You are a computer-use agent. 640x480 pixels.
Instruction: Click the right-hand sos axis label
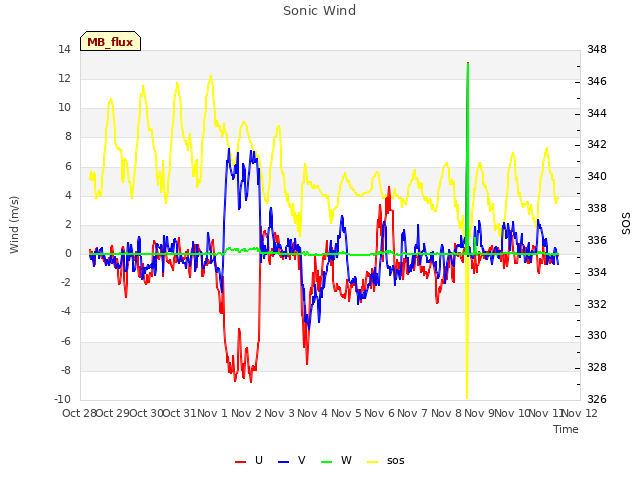pos(626,224)
